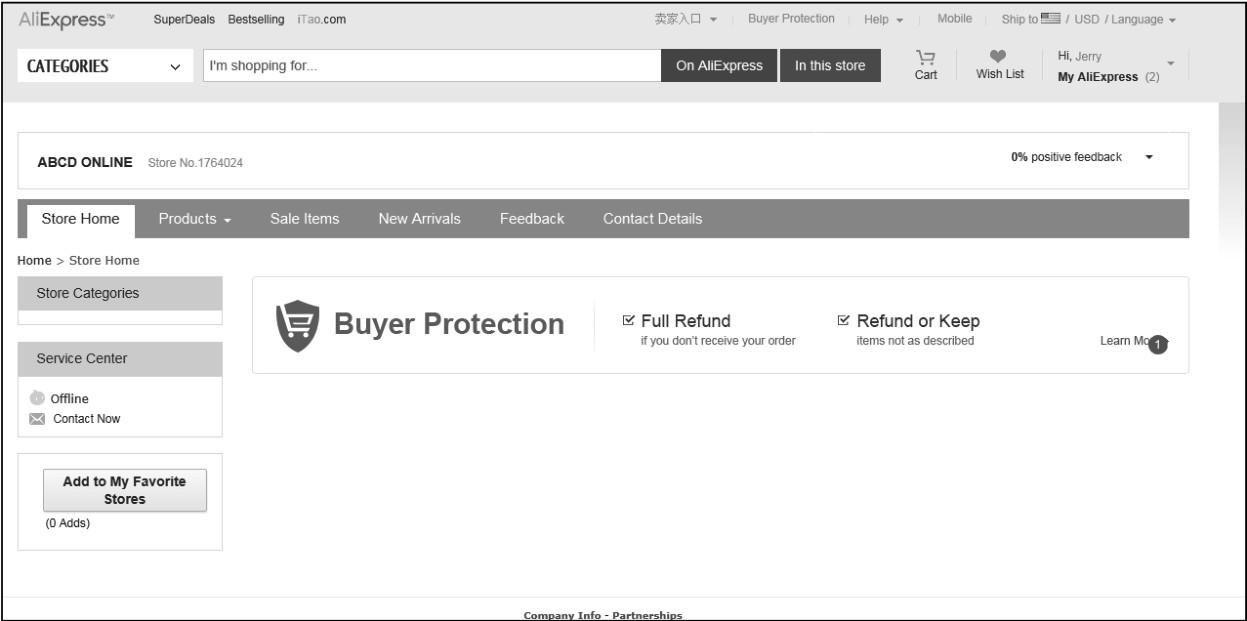Go to the Bestselling page
Image resolution: width=1247 pixels, height=621 pixels.
pos(257,21)
